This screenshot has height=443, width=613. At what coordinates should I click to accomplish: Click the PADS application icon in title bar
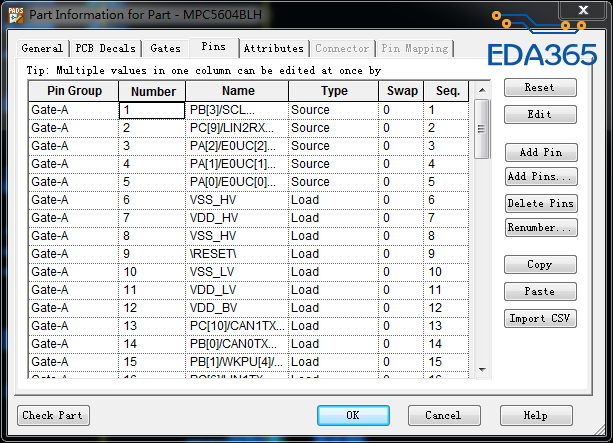click(x=16, y=15)
